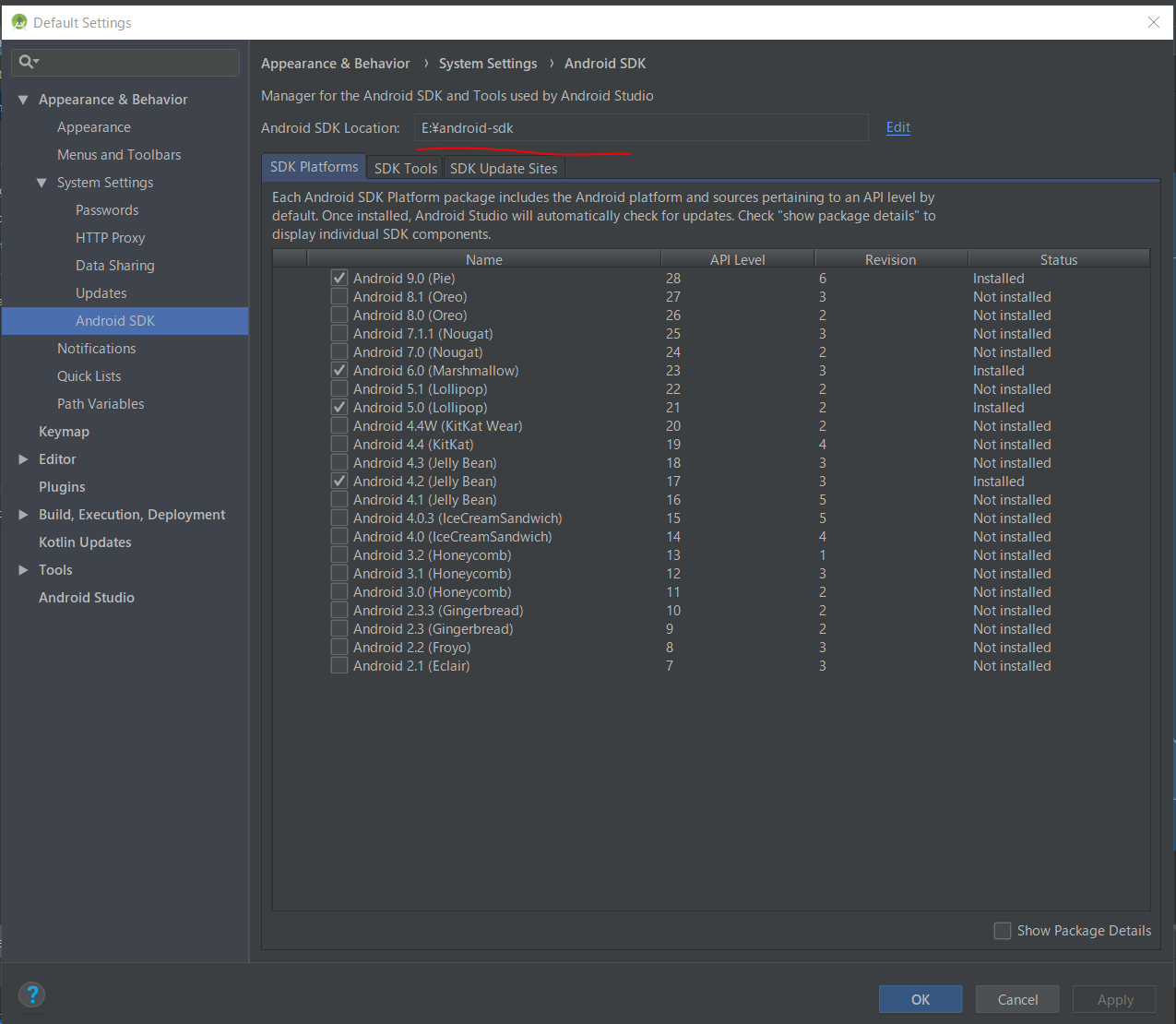
Task: Check Android 7.1.1 (Nougat) checkbox
Action: click(339, 334)
